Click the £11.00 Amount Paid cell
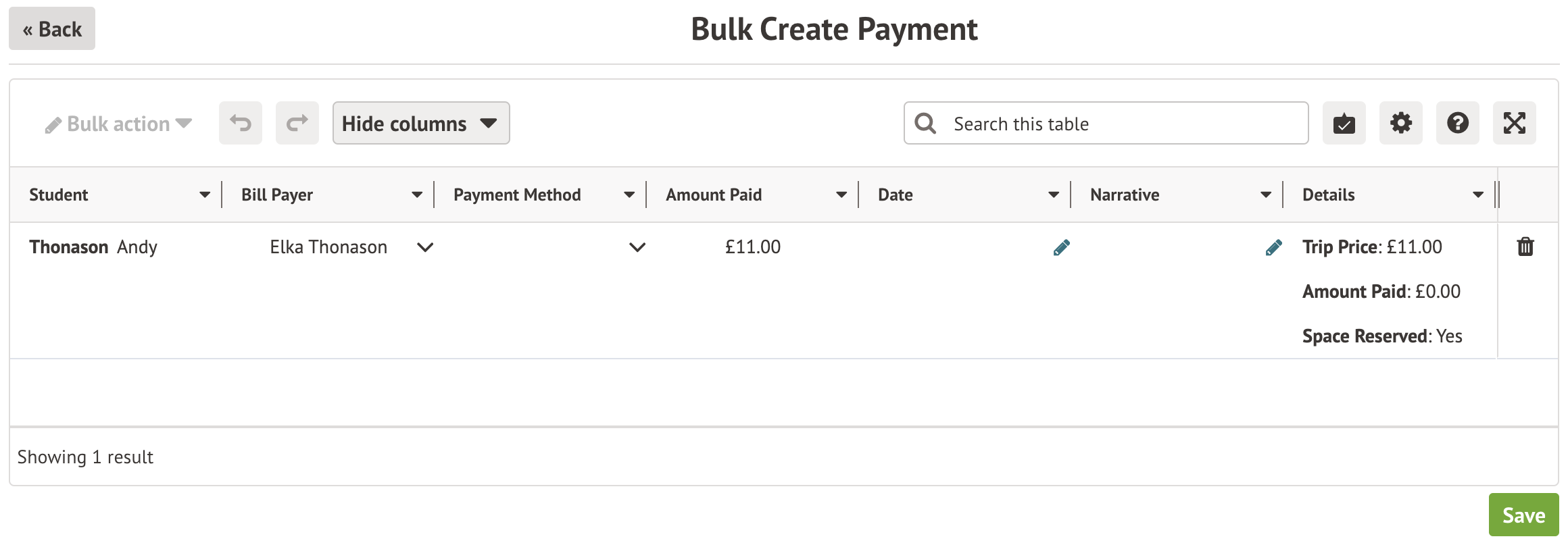The width and height of the screenshot is (1568, 543). (x=752, y=247)
